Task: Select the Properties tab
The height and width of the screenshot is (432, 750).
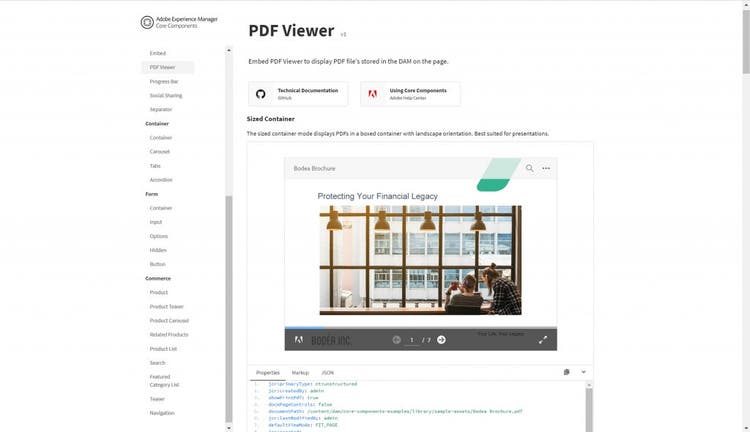Action: 268,372
